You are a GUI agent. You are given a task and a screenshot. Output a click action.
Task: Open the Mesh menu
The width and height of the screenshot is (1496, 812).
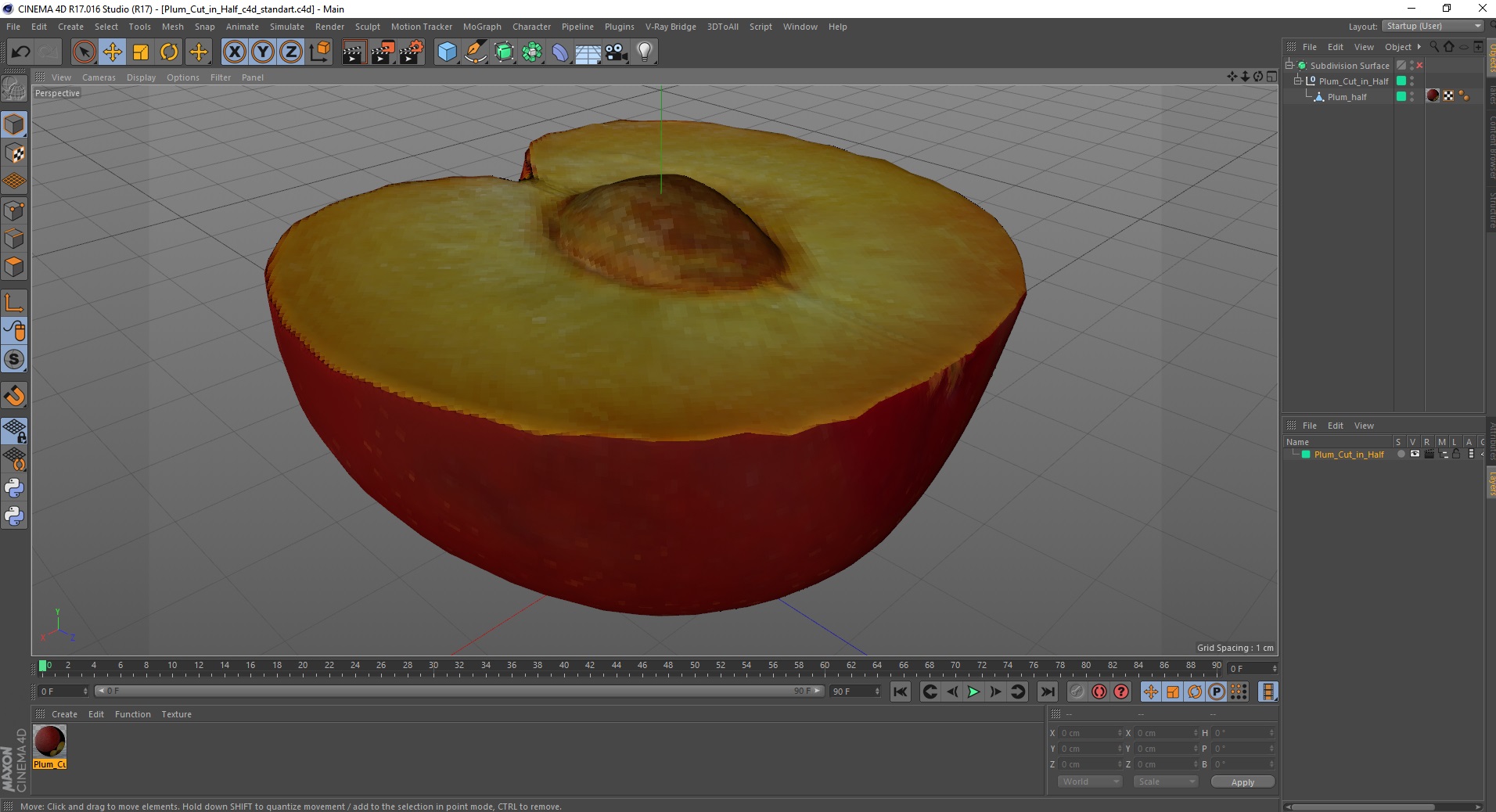(172, 27)
